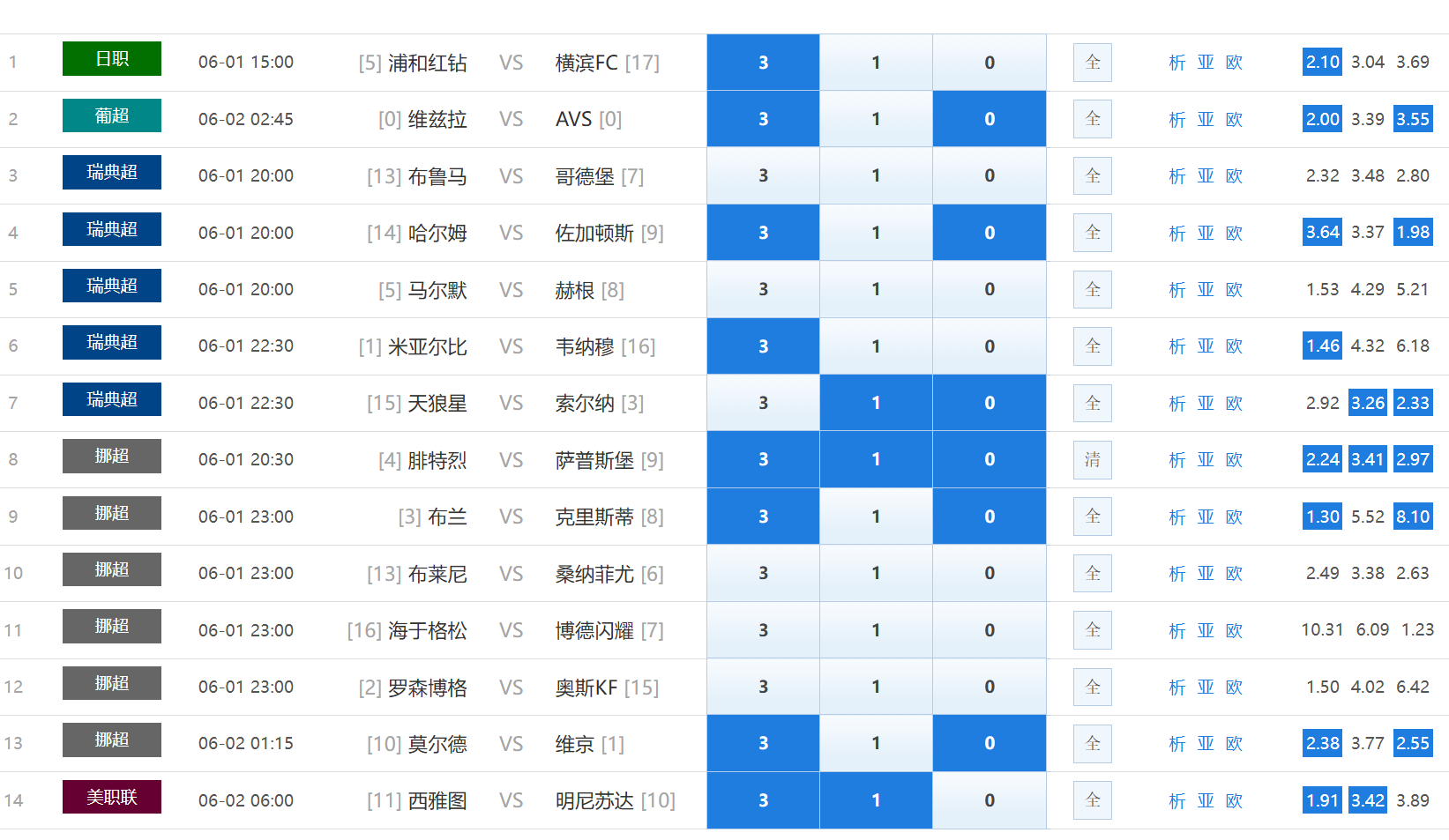Select the win (3) cell for 罗森博格 vs 奥斯KF

tap(763, 687)
